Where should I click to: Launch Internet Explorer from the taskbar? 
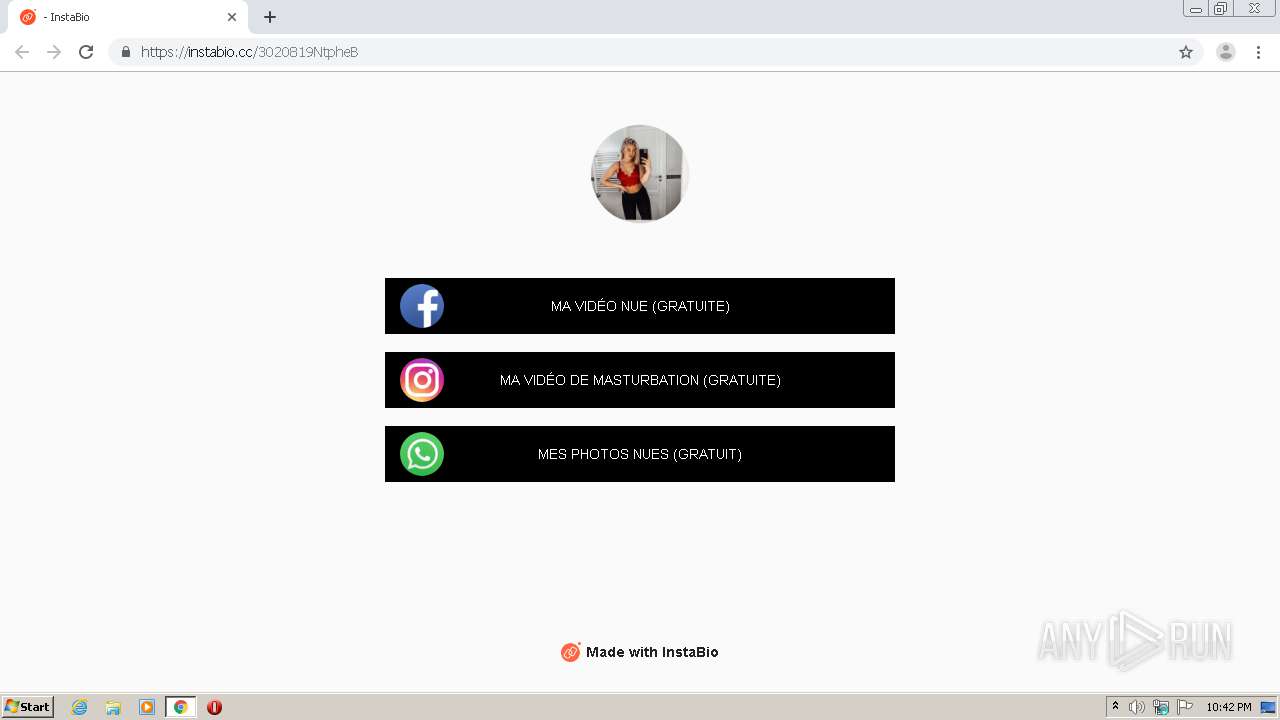pyautogui.click(x=80, y=707)
